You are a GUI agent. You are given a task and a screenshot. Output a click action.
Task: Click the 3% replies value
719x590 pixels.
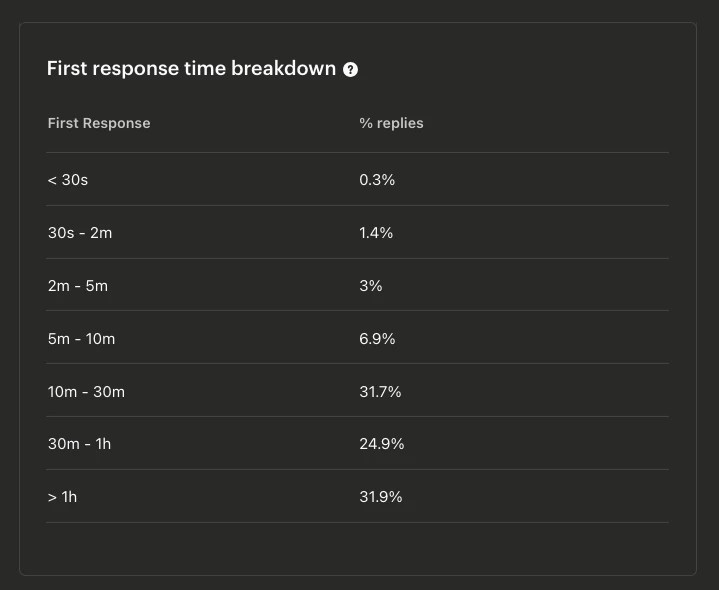(x=371, y=286)
